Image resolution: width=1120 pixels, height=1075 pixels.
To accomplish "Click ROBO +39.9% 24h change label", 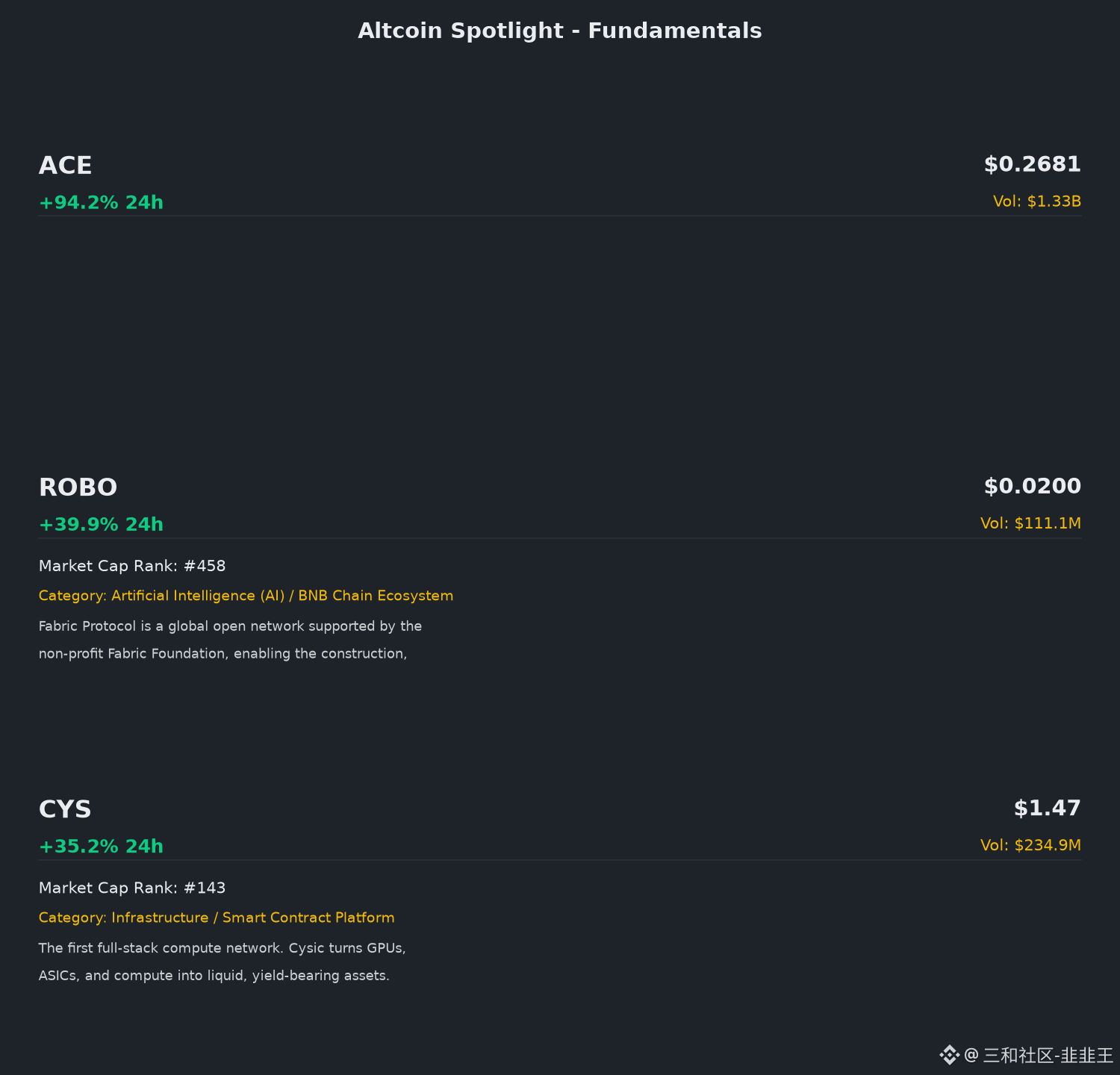I will point(101,524).
